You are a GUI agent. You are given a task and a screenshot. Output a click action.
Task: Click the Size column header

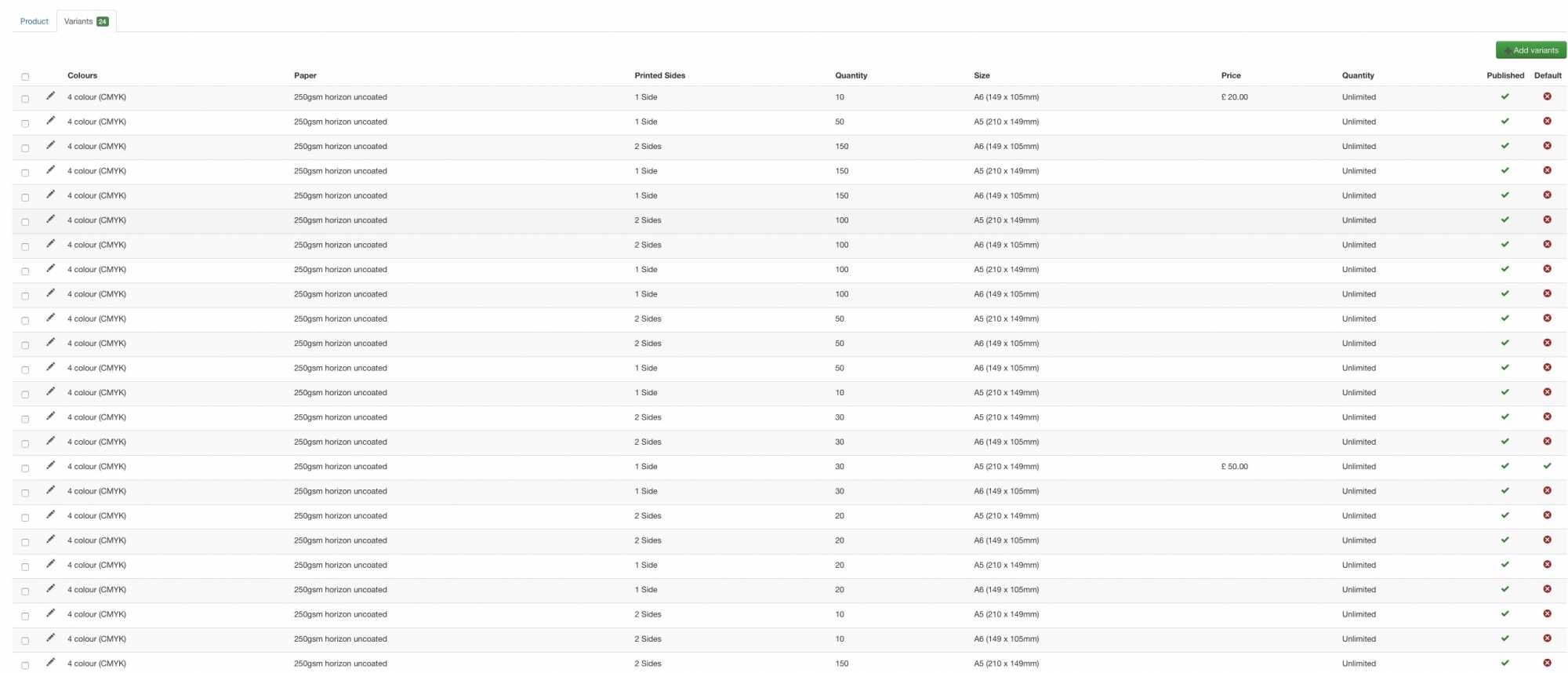point(982,75)
